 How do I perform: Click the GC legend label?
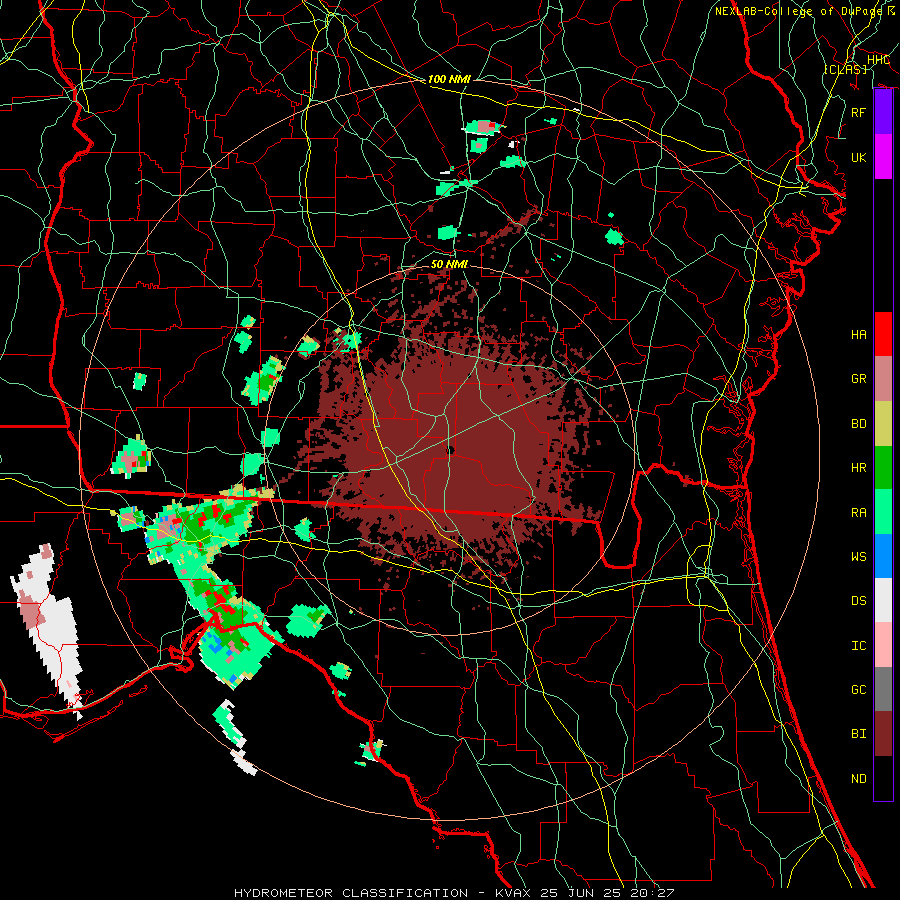pyautogui.click(x=858, y=690)
